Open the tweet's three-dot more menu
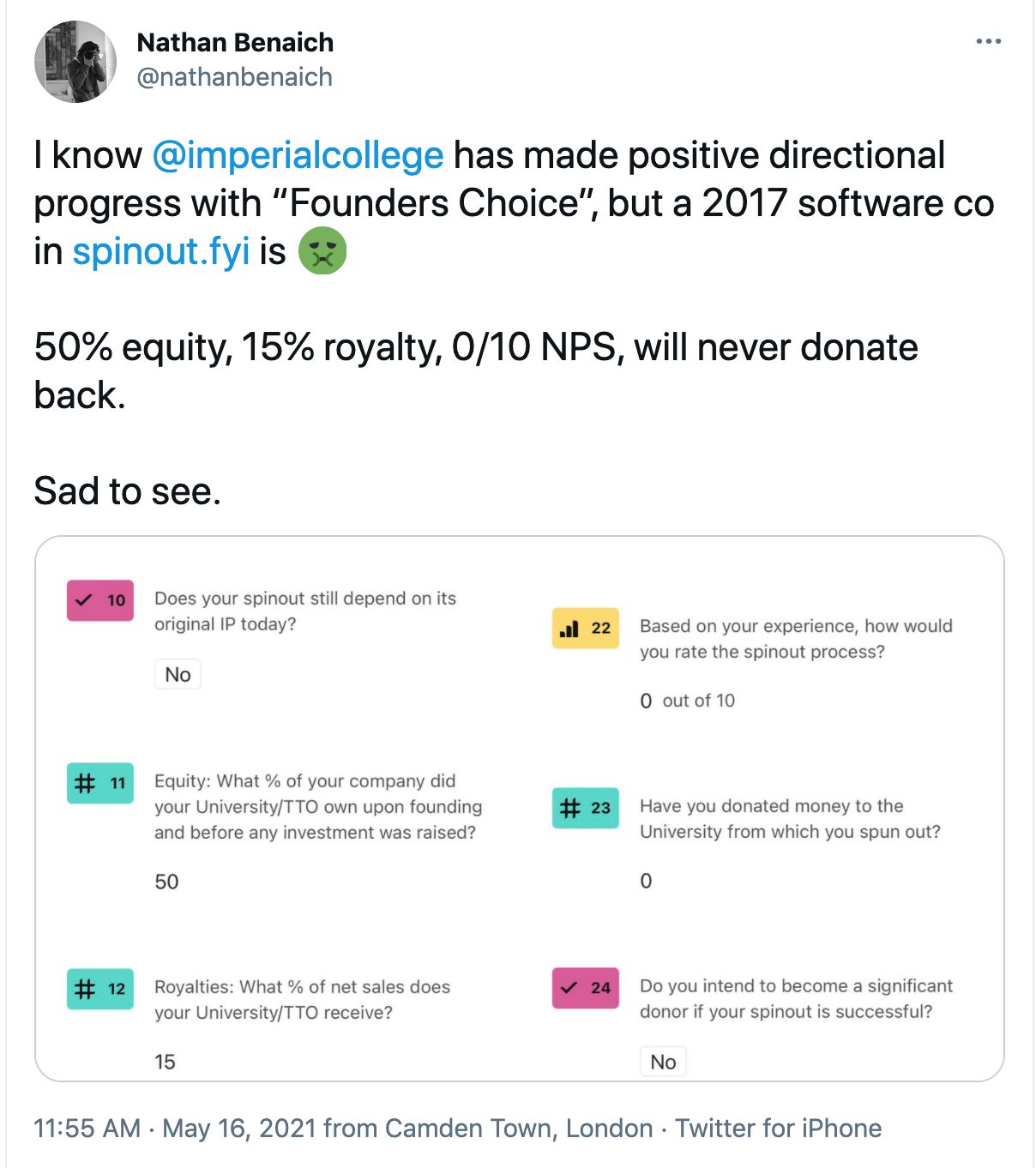The height and width of the screenshot is (1168, 1036). click(988, 41)
